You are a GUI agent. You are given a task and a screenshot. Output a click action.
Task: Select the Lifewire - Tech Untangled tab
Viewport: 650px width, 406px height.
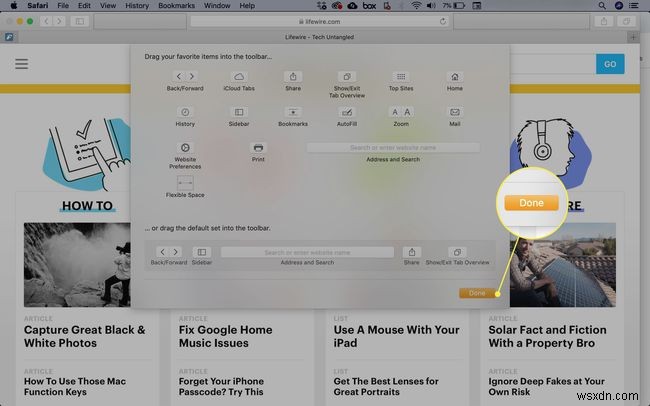pyautogui.click(x=319, y=37)
